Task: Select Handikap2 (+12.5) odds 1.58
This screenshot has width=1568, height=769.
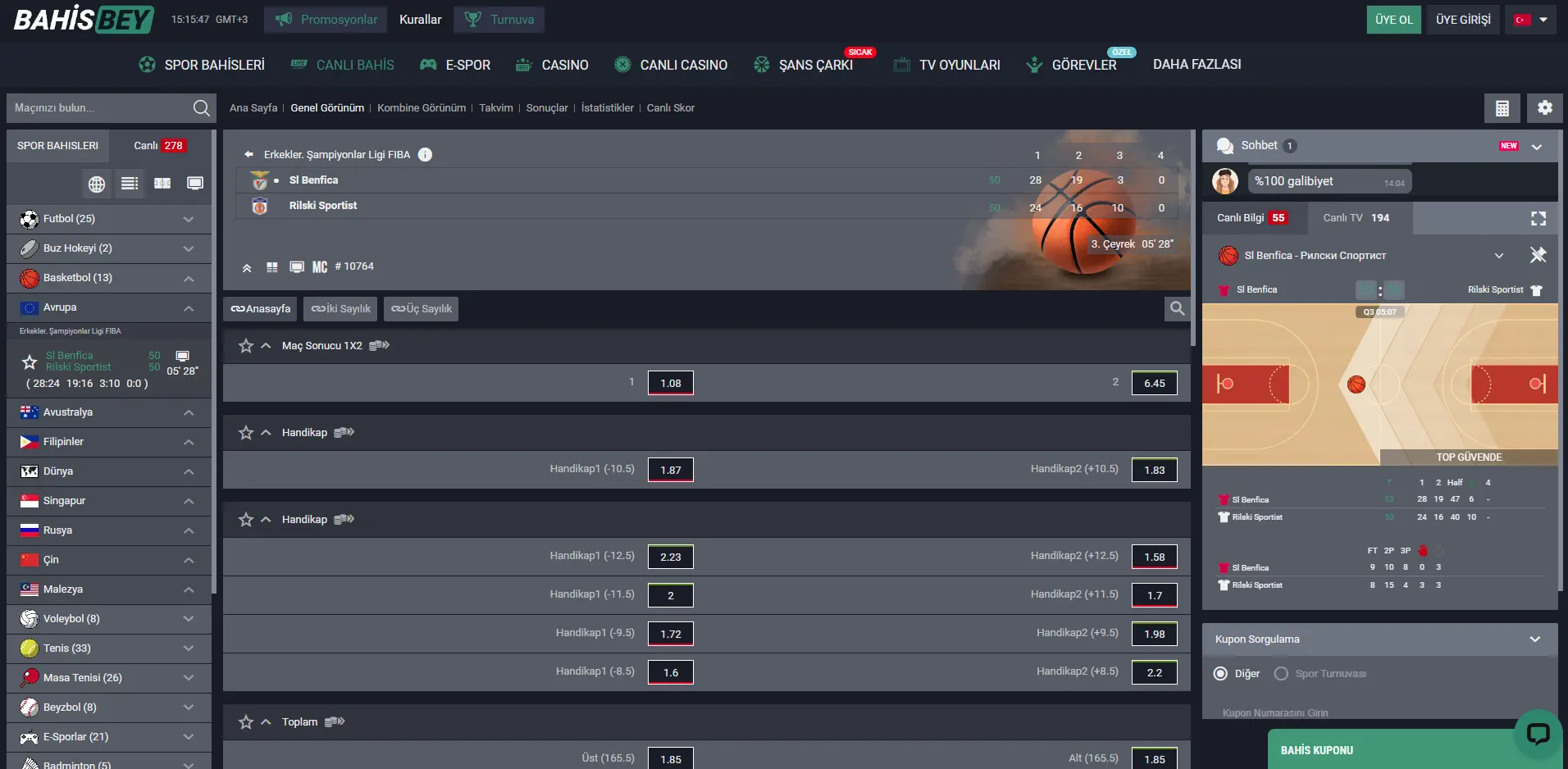Action: pyautogui.click(x=1155, y=557)
